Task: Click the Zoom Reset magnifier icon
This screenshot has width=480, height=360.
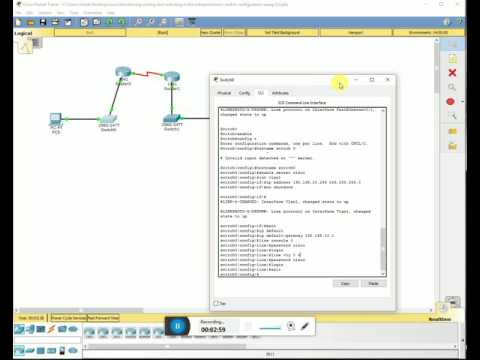Action: point(151,22)
